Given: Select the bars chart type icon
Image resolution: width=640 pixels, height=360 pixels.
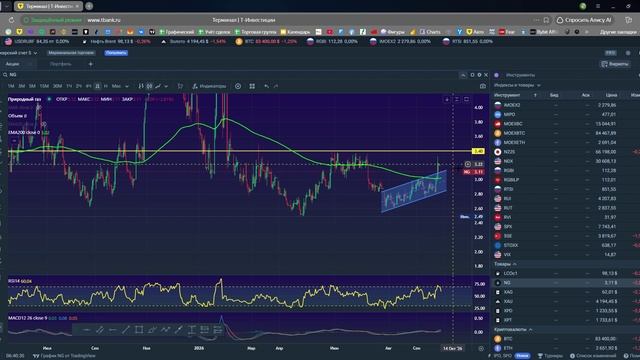Looking at the screenshot, I should tap(141, 86).
